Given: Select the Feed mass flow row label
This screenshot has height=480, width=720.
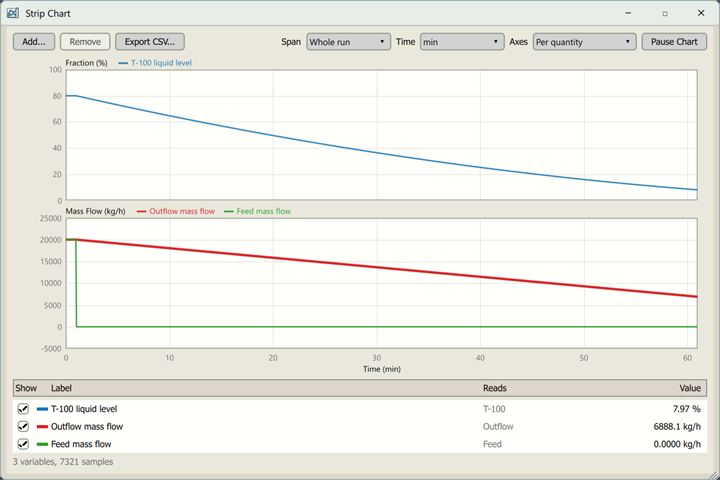Looking at the screenshot, I should coord(81,444).
